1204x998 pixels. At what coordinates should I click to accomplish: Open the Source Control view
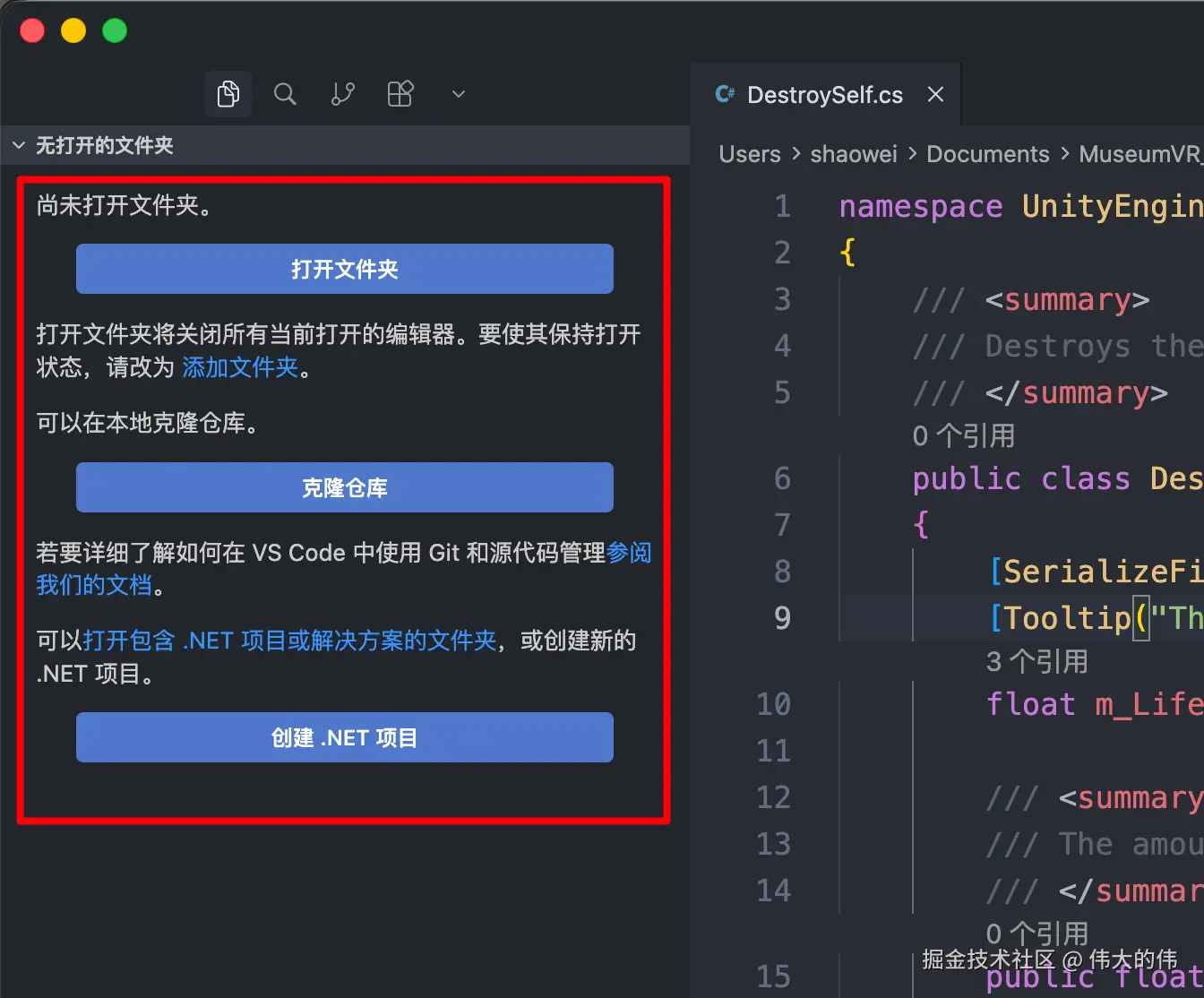point(342,93)
